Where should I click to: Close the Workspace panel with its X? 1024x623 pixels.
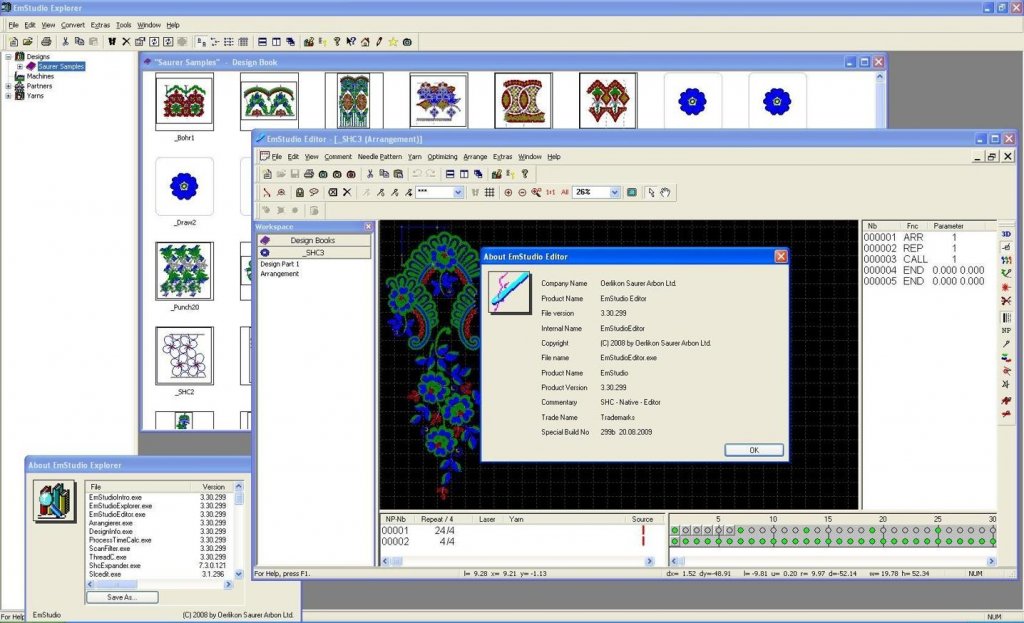(x=368, y=227)
